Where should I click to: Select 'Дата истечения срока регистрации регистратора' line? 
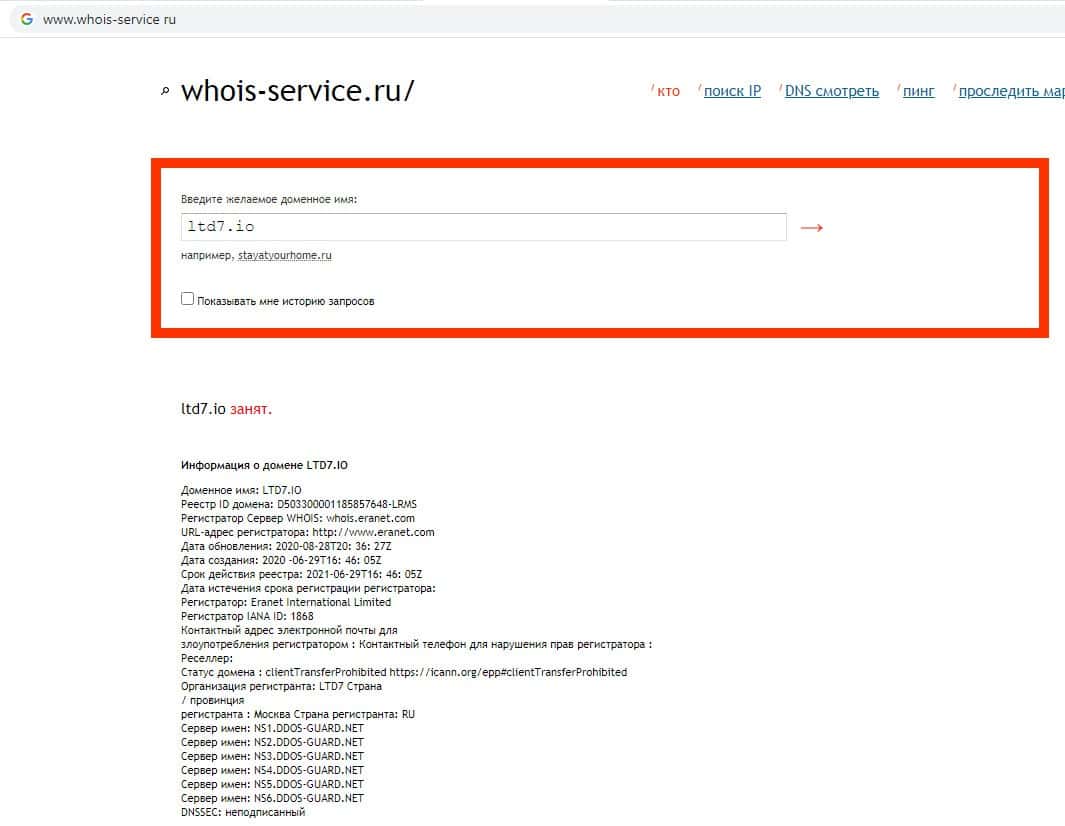[x=308, y=588]
